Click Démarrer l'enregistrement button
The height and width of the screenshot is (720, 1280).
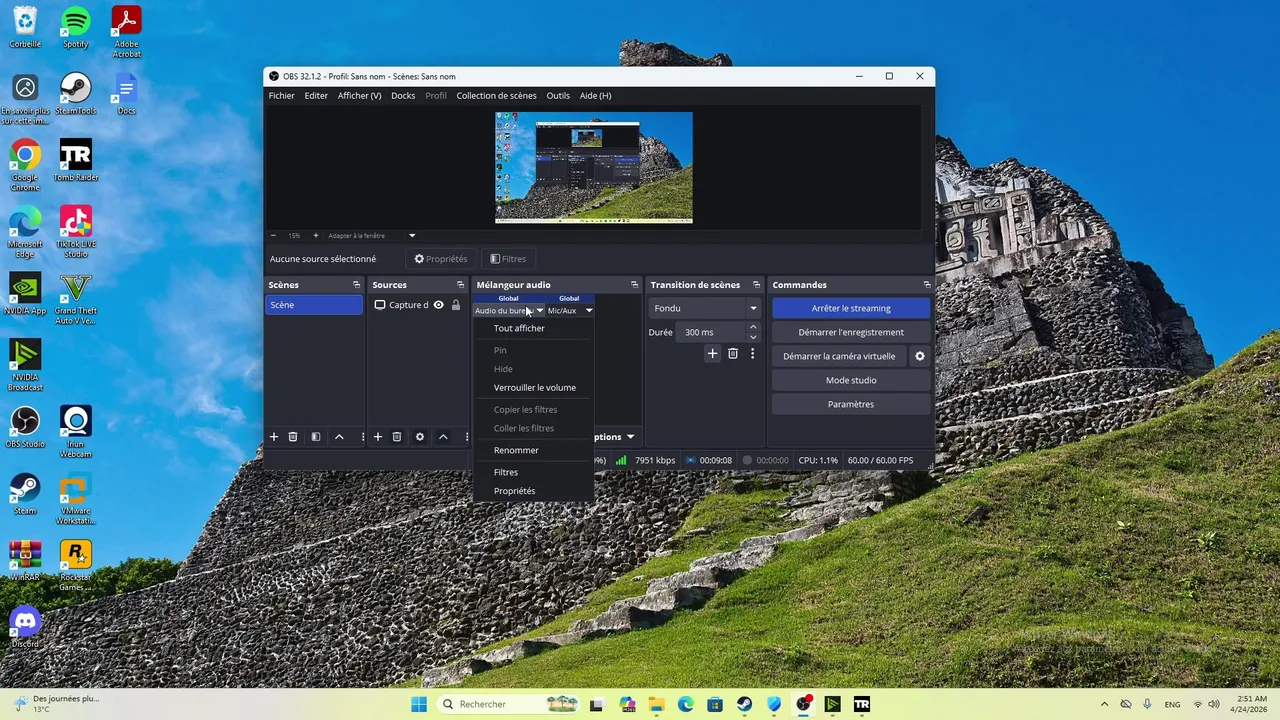click(x=851, y=332)
